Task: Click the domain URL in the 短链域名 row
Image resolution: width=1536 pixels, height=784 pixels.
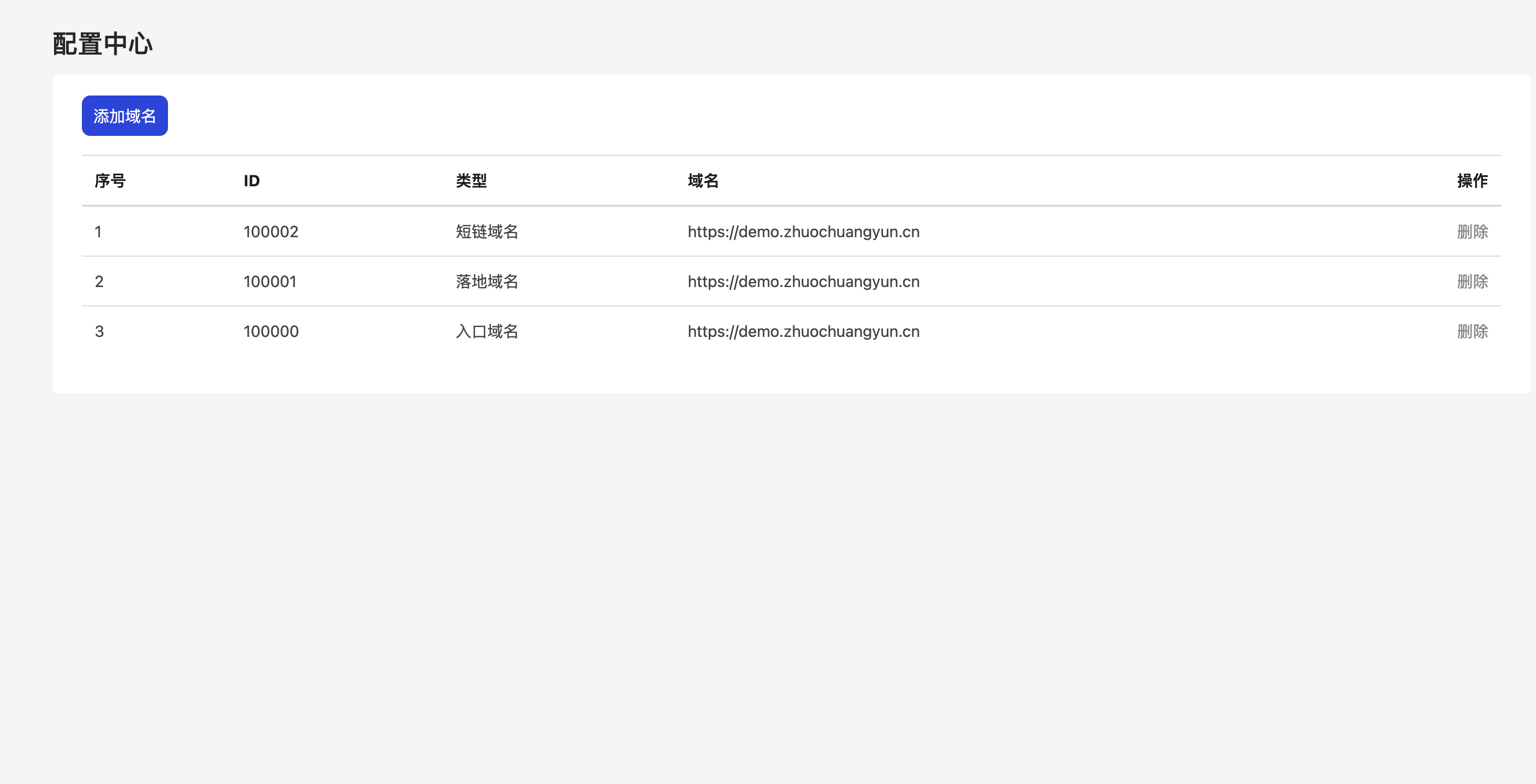Action: point(803,232)
